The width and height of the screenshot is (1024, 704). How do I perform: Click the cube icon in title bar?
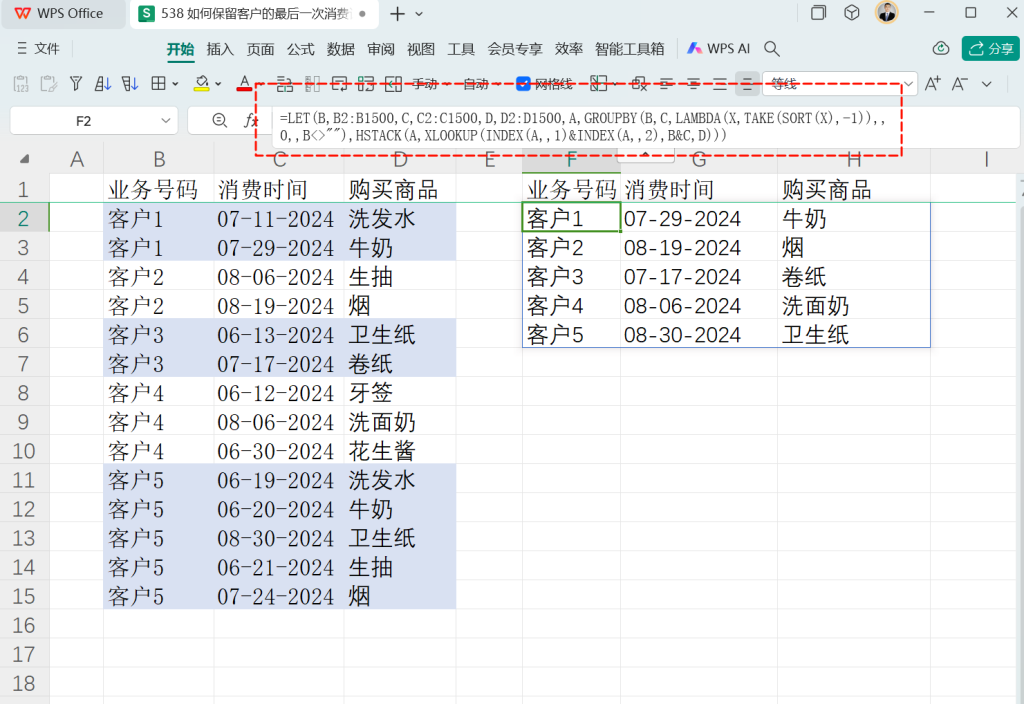pyautogui.click(x=852, y=12)
